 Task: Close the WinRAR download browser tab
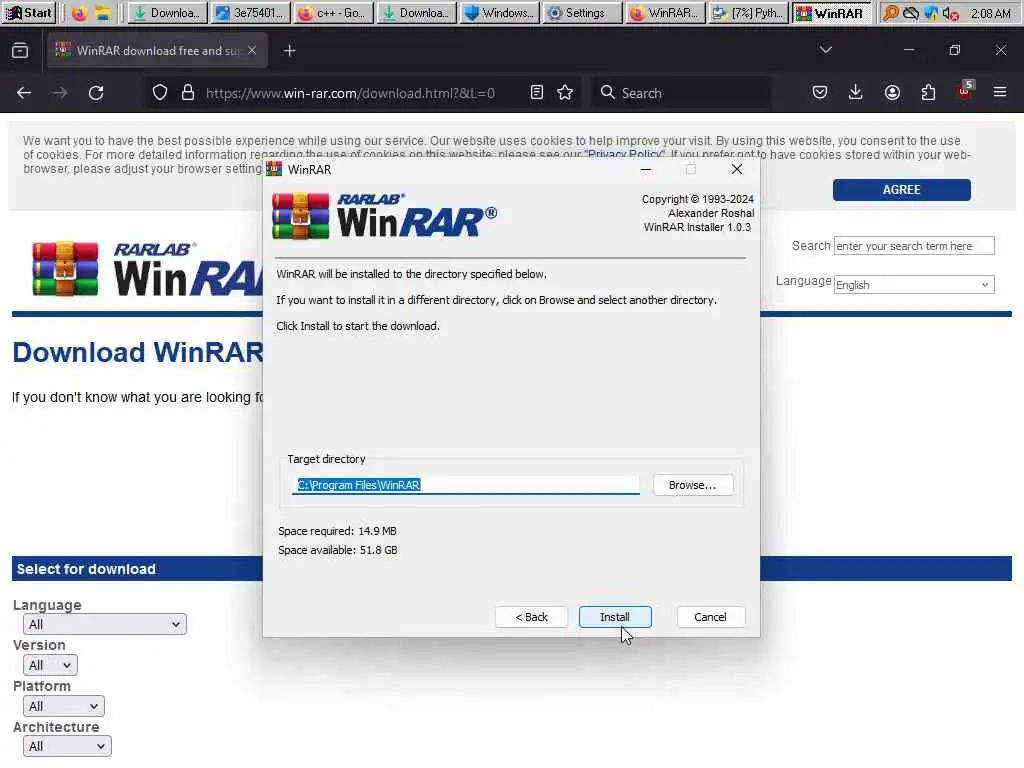(x=252, y=50)
